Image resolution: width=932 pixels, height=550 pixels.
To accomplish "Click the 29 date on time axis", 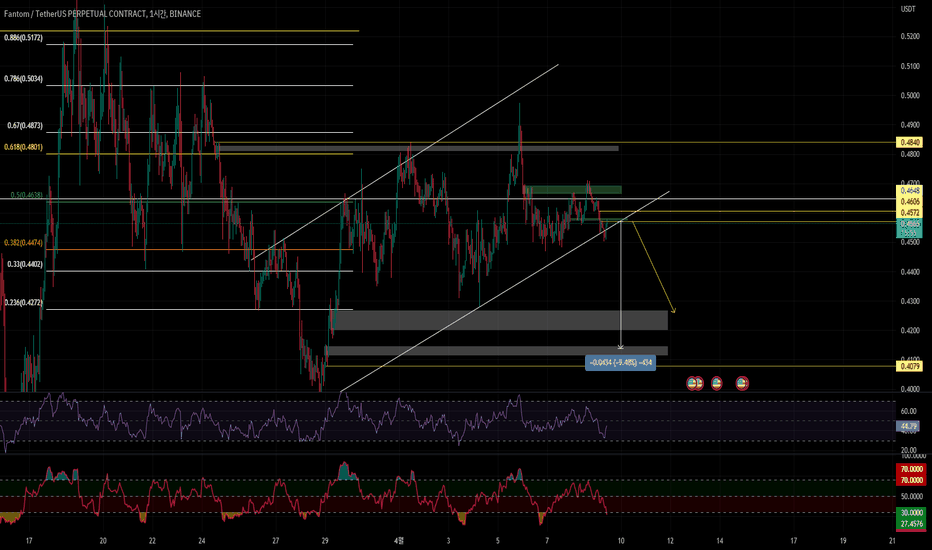I will pyautogui.click(x=325, y=540).
